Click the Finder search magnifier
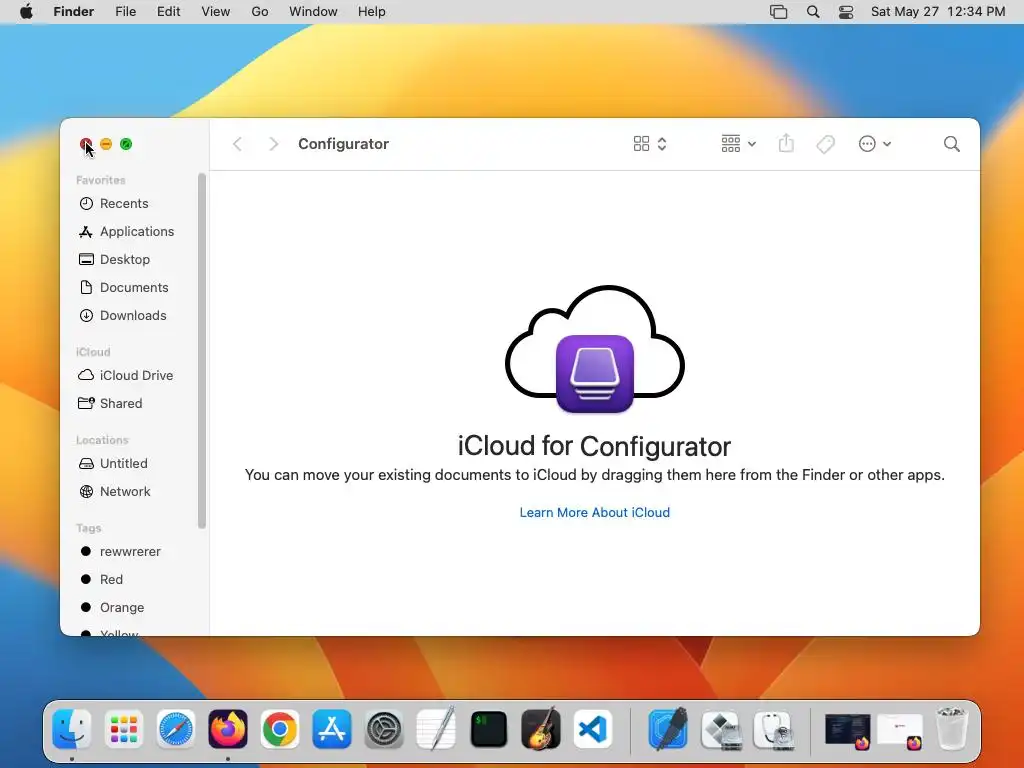The height and width of the screenshot is (768, 1024). point(952,144)
